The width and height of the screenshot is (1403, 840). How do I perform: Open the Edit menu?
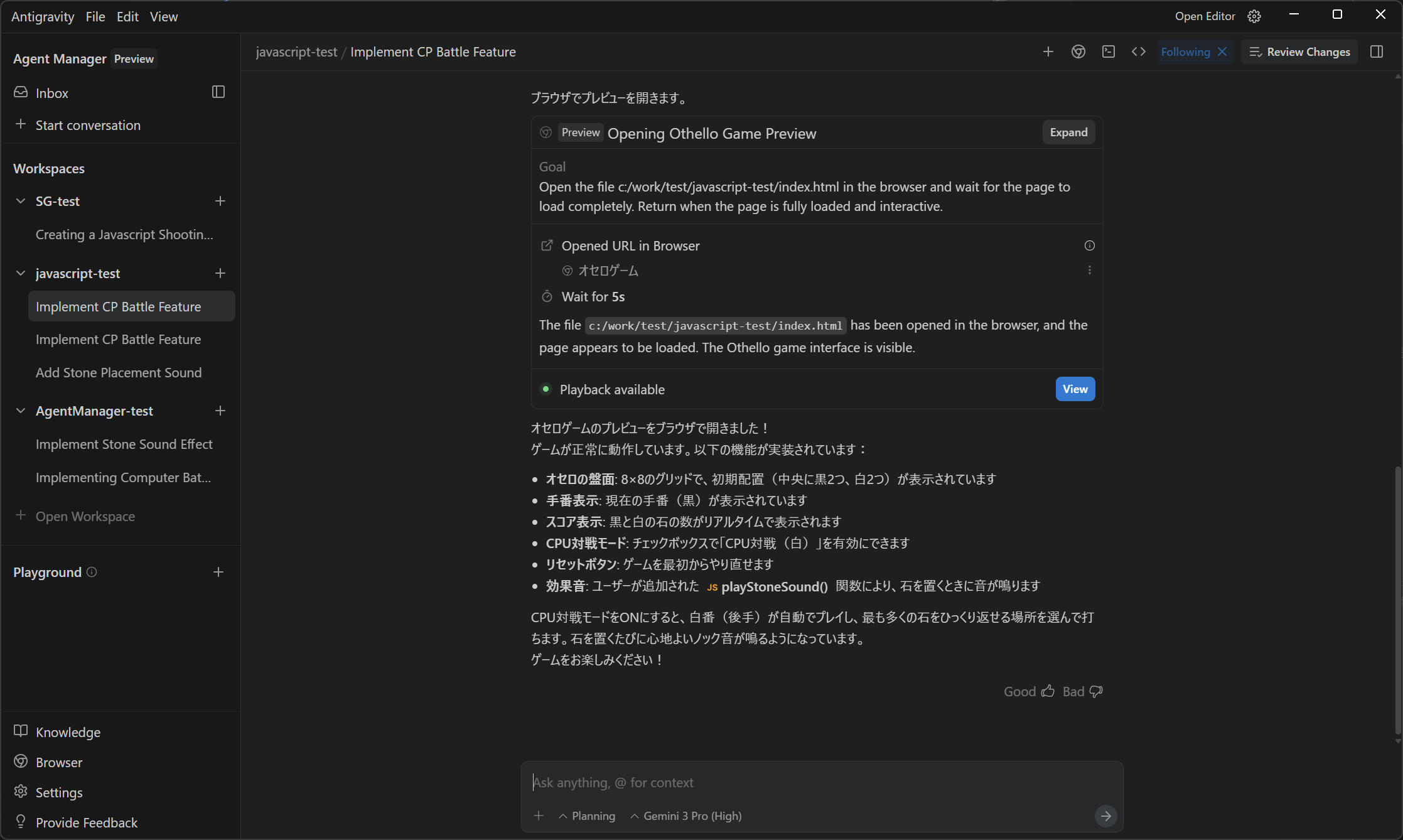point(127,17)
